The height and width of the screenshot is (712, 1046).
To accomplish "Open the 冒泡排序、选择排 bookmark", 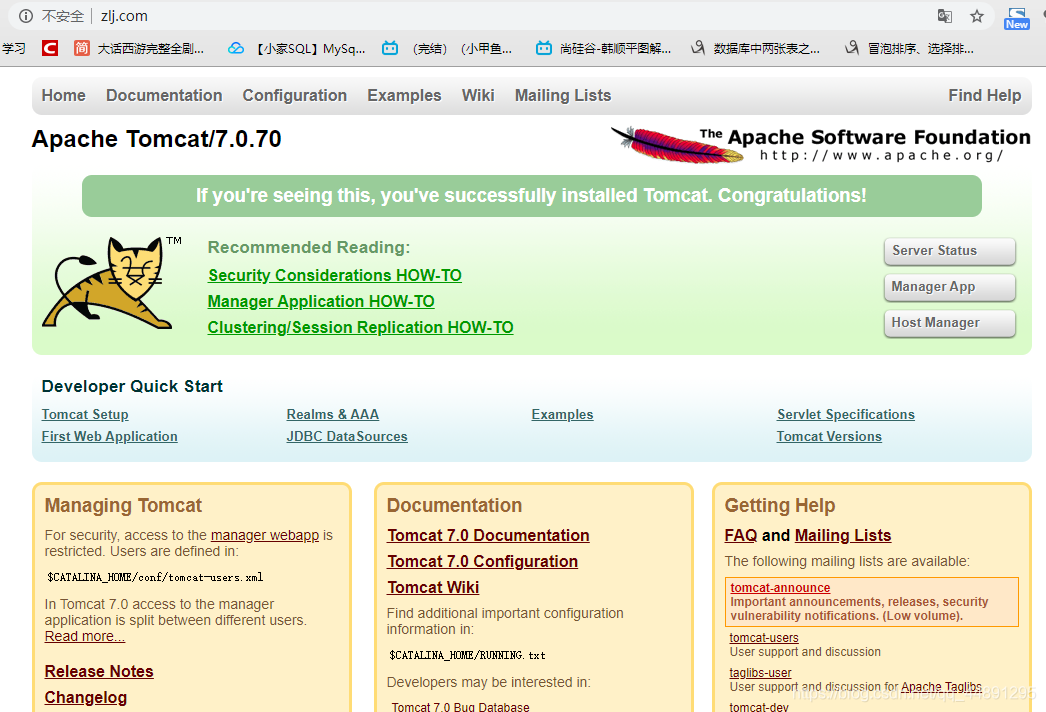I will 909,48.
